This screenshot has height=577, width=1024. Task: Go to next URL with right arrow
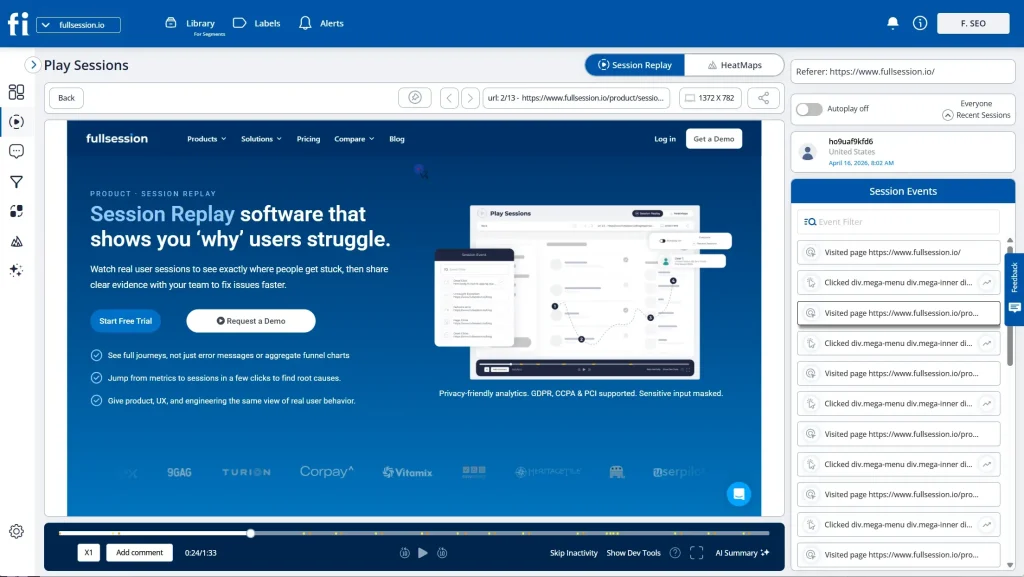[469, 98]
